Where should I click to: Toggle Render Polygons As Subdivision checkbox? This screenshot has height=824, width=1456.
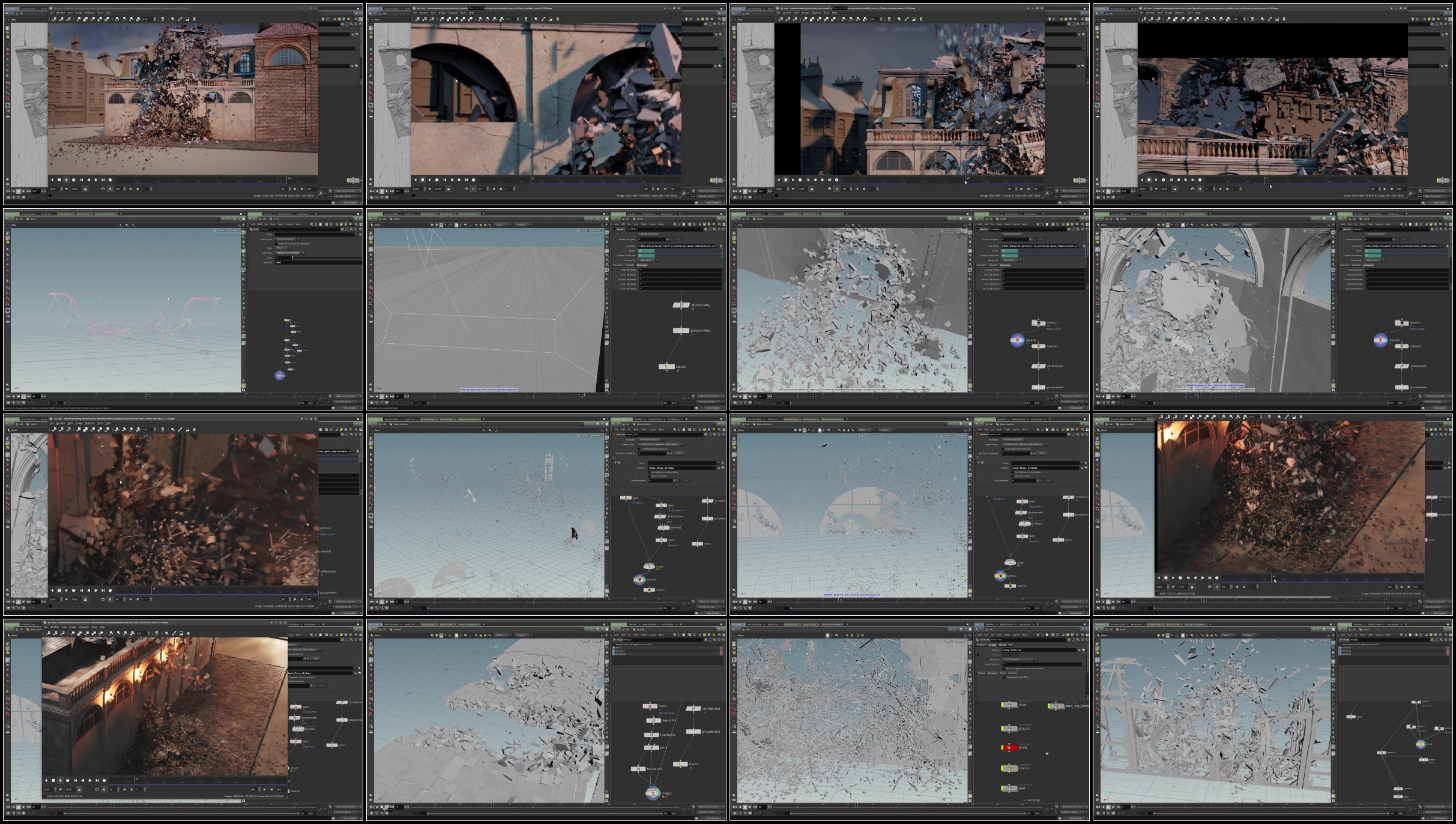[1003, 669]
